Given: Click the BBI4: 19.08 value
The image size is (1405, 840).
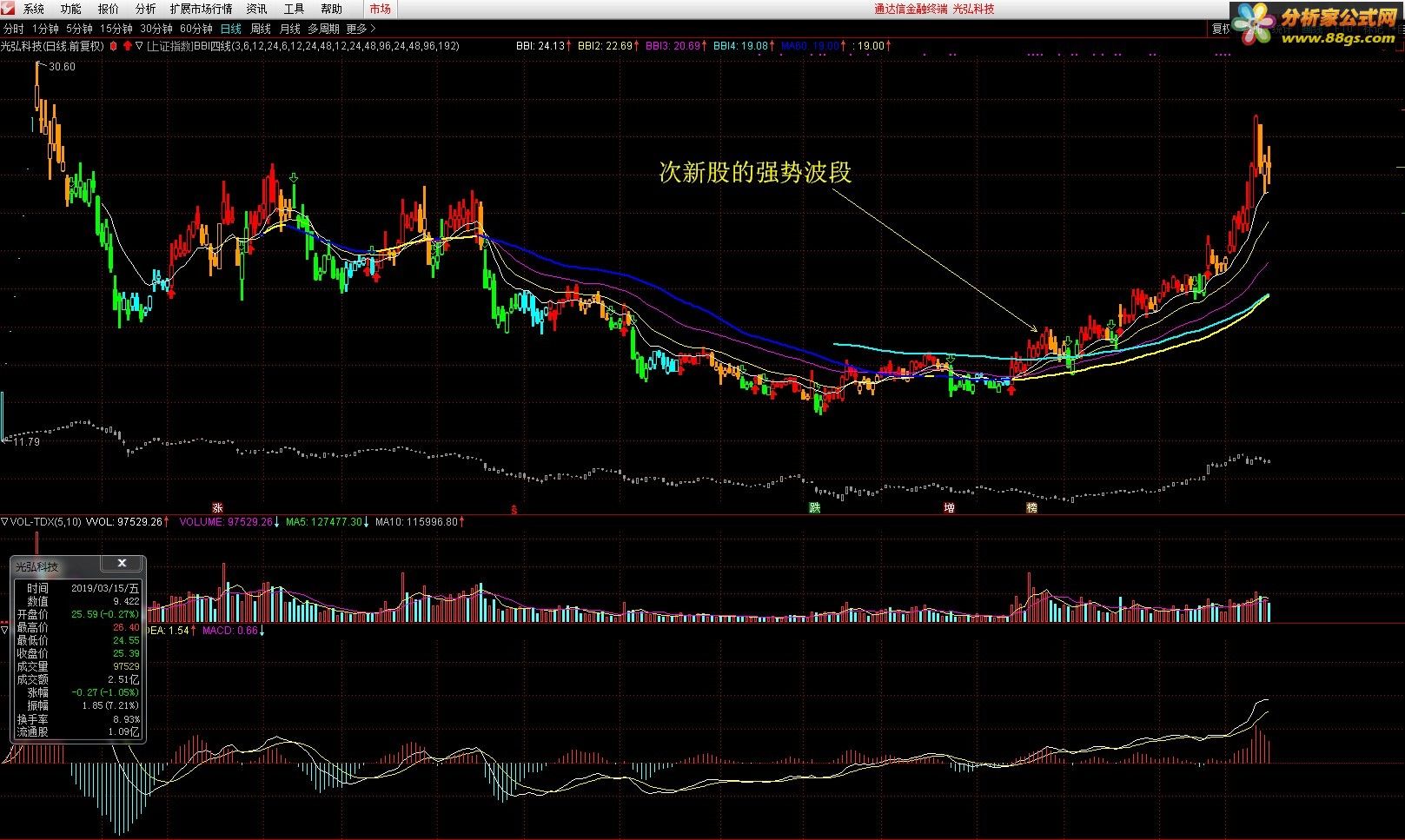Looking at the screenshot, I should [741, 46].
